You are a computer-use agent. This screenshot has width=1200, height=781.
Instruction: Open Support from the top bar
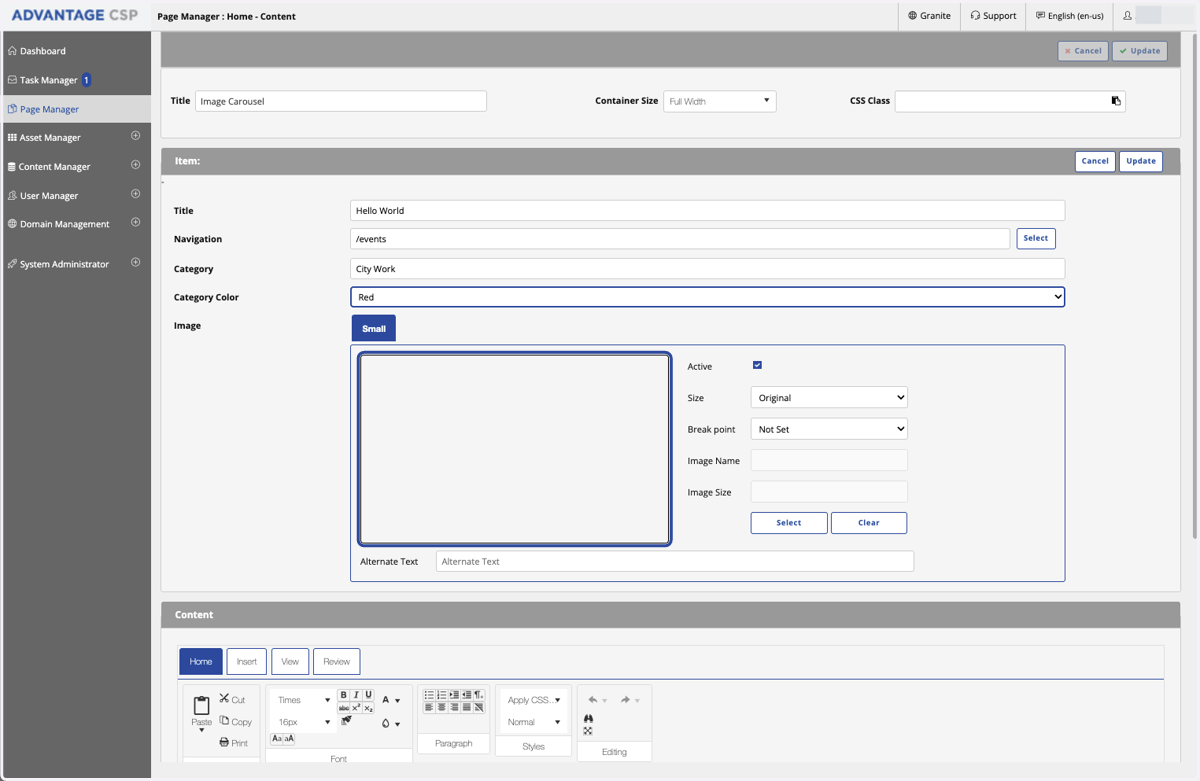pyautogui.click(x=993, y=16)
